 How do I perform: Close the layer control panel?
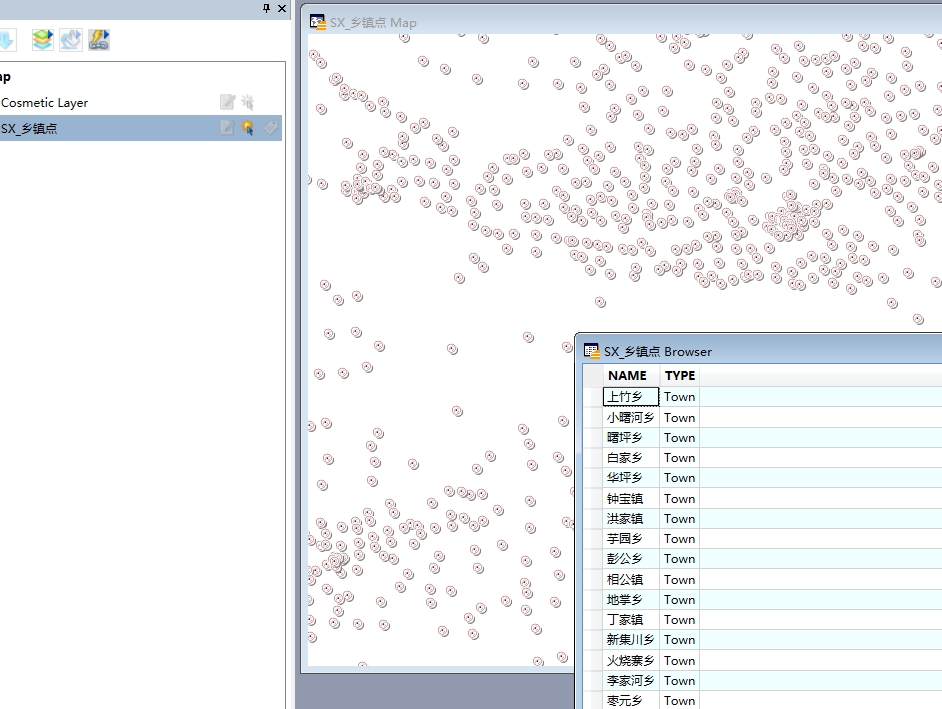(282, 8)
